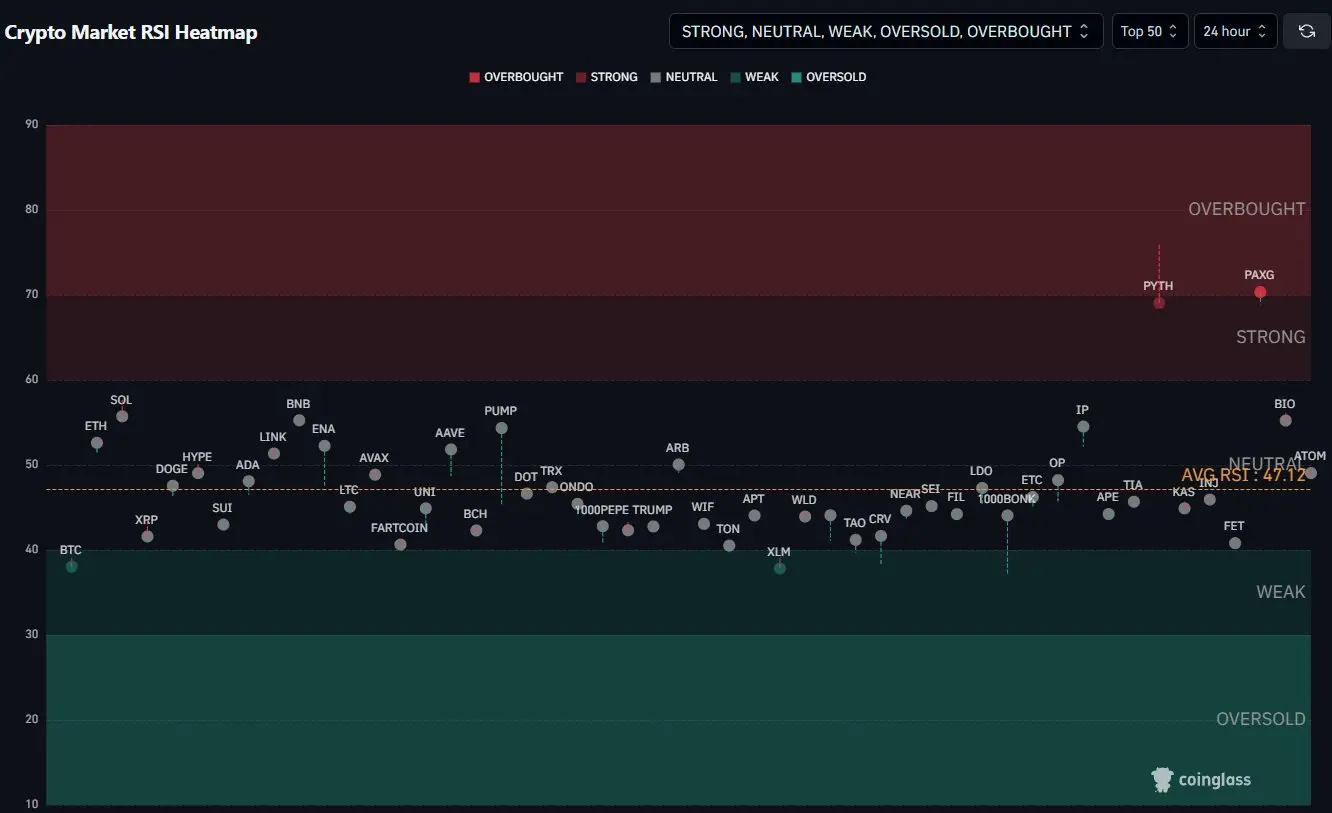Click the BTC data point

coord(71,567)
